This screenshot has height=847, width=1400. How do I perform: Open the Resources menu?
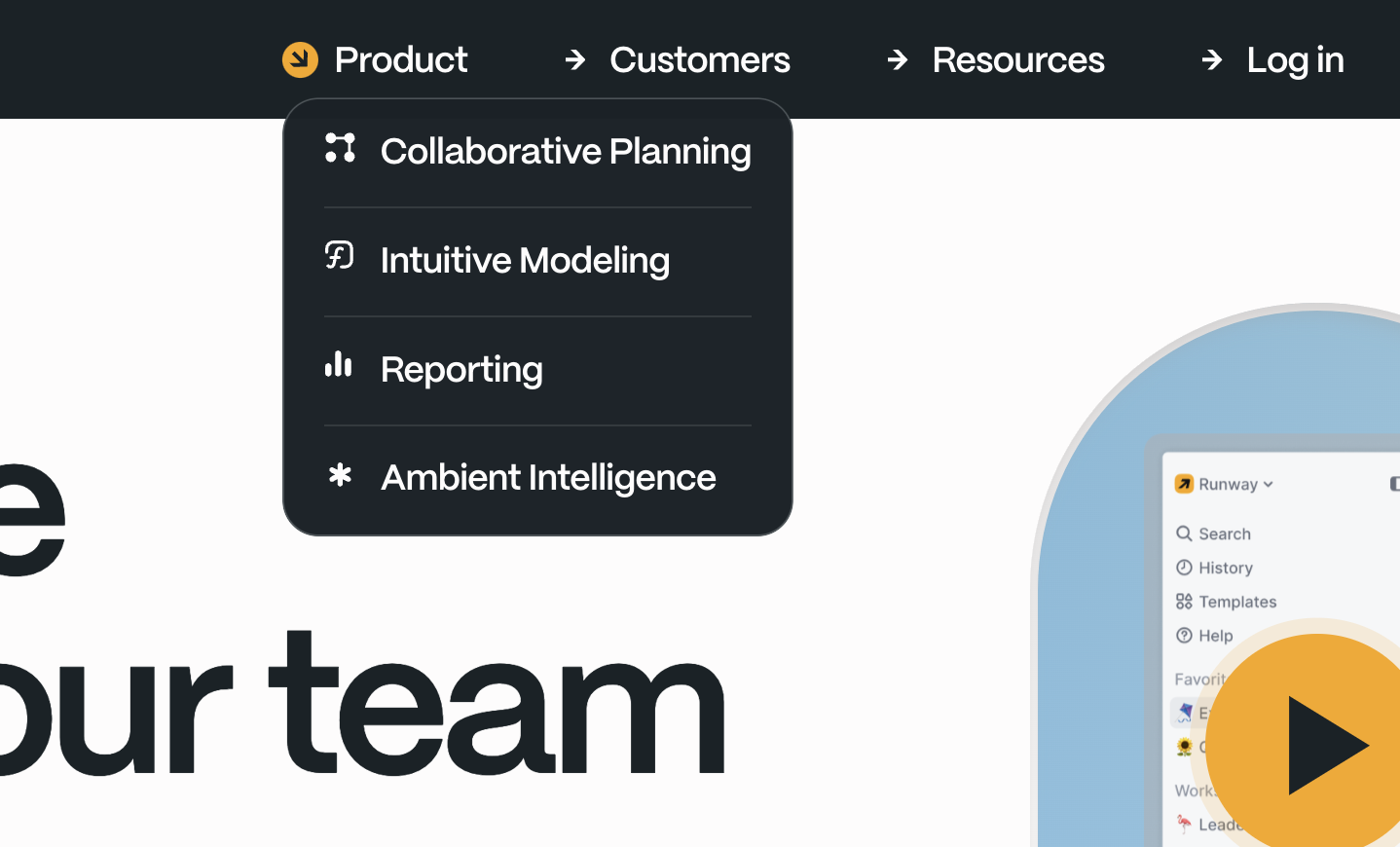[1018, 59]
